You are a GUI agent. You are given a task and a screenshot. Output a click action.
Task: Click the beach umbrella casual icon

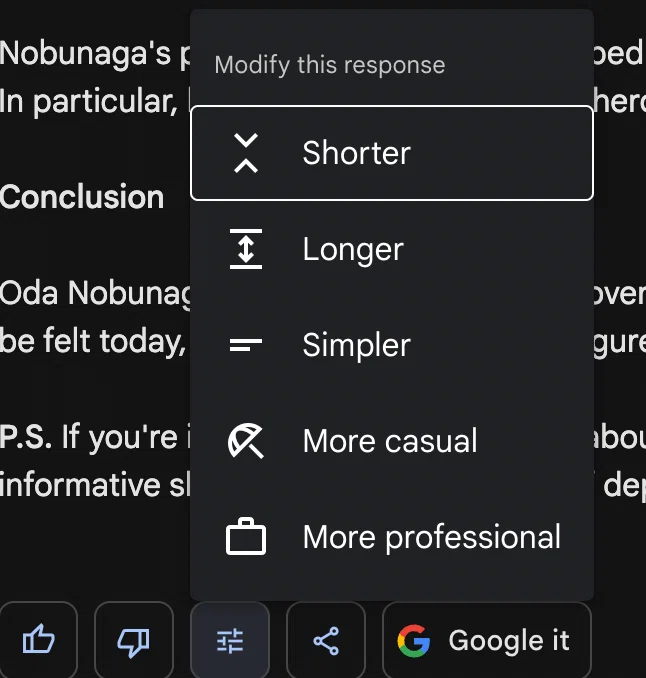246,441
